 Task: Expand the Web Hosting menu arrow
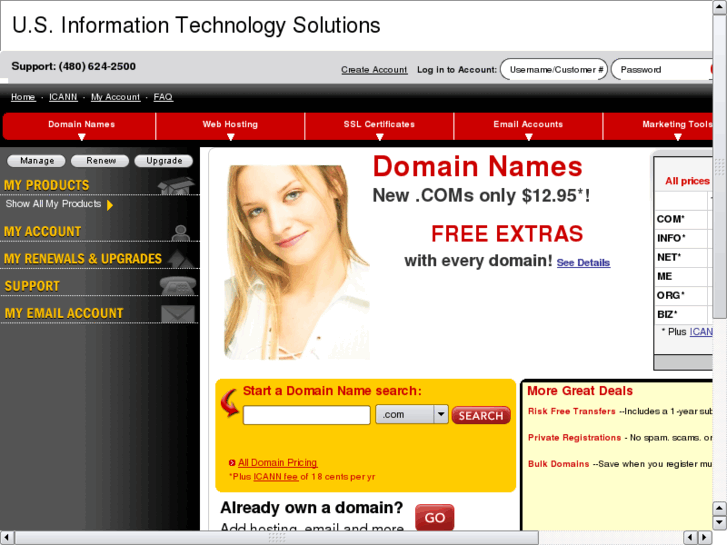click(x=230, y=137)
